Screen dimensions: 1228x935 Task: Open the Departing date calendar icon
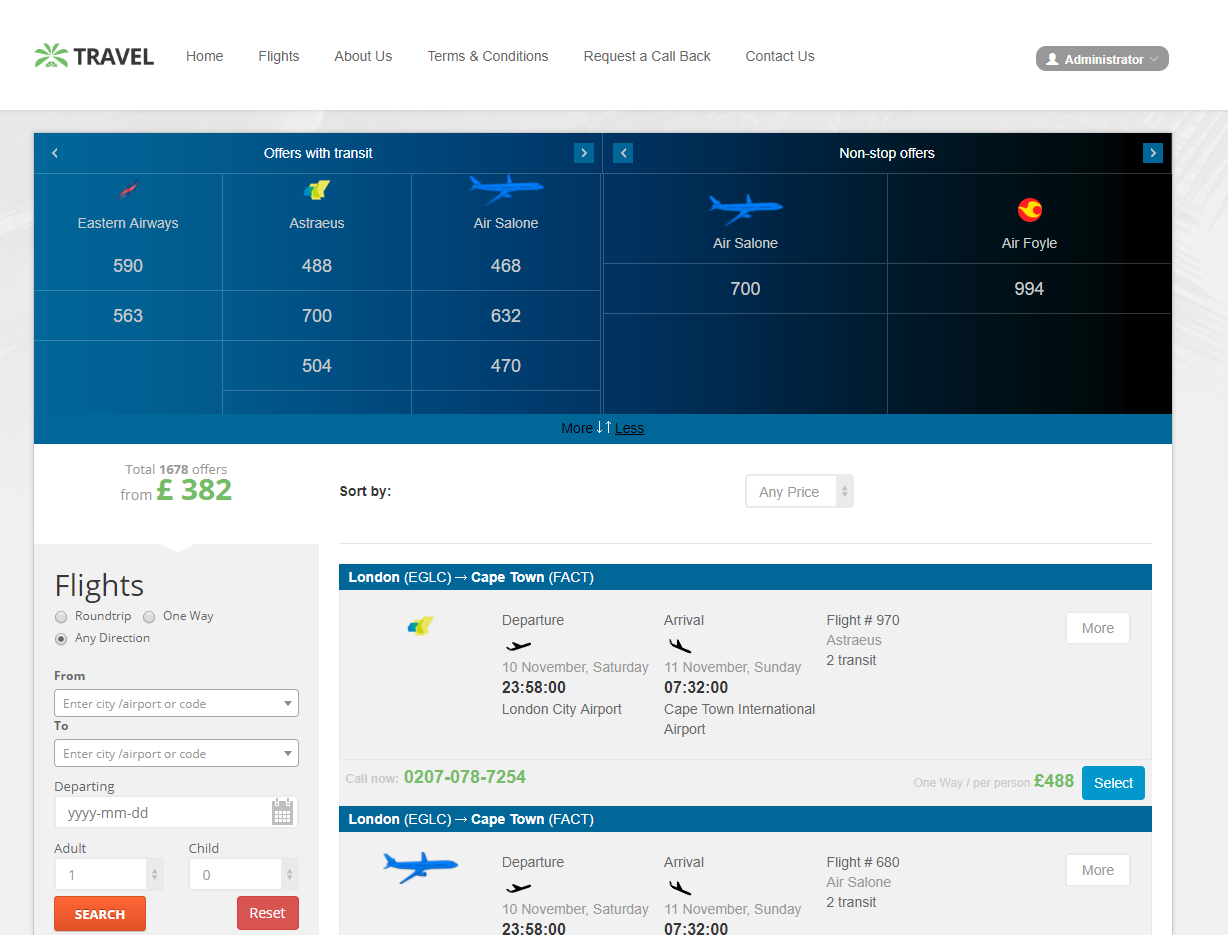click(x=283, y=812)
